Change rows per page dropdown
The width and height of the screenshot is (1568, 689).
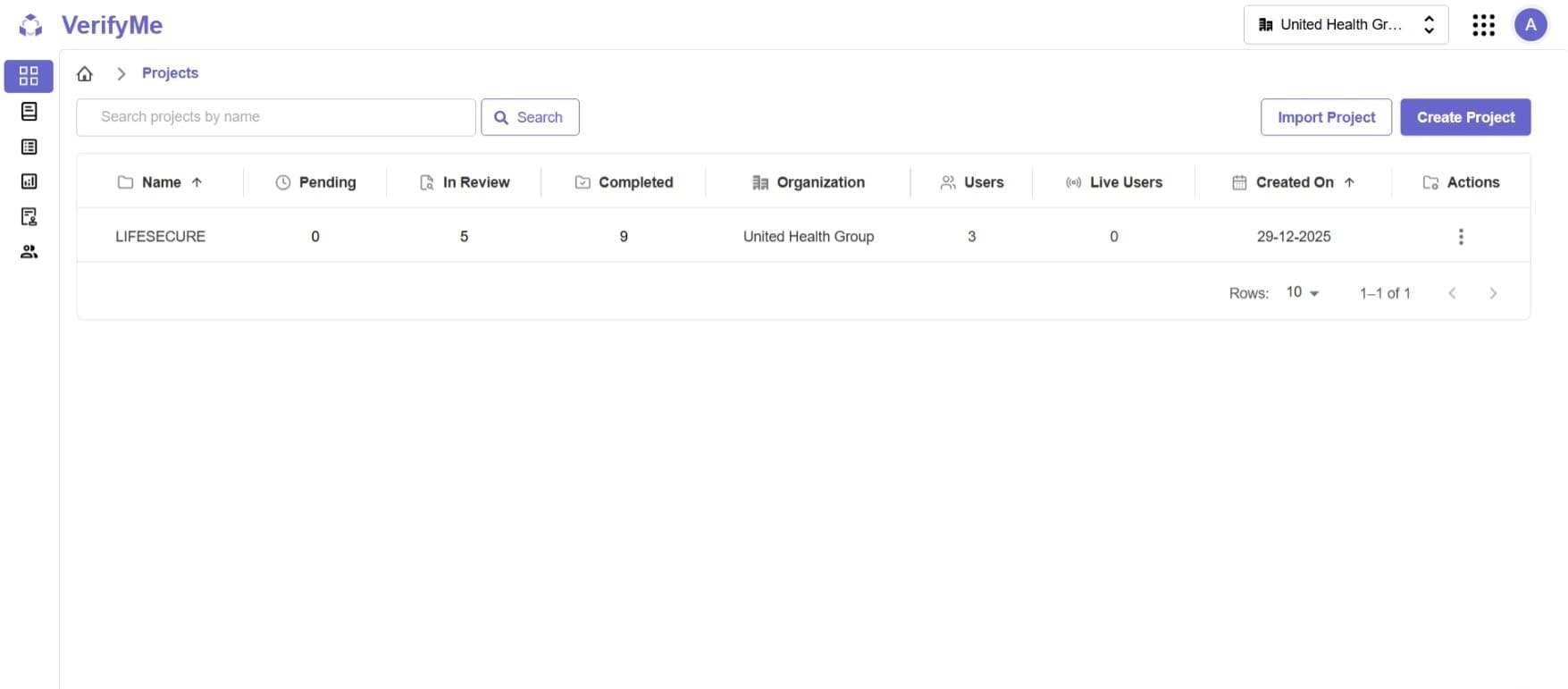pyautogui.click(x=1302, y=292)
